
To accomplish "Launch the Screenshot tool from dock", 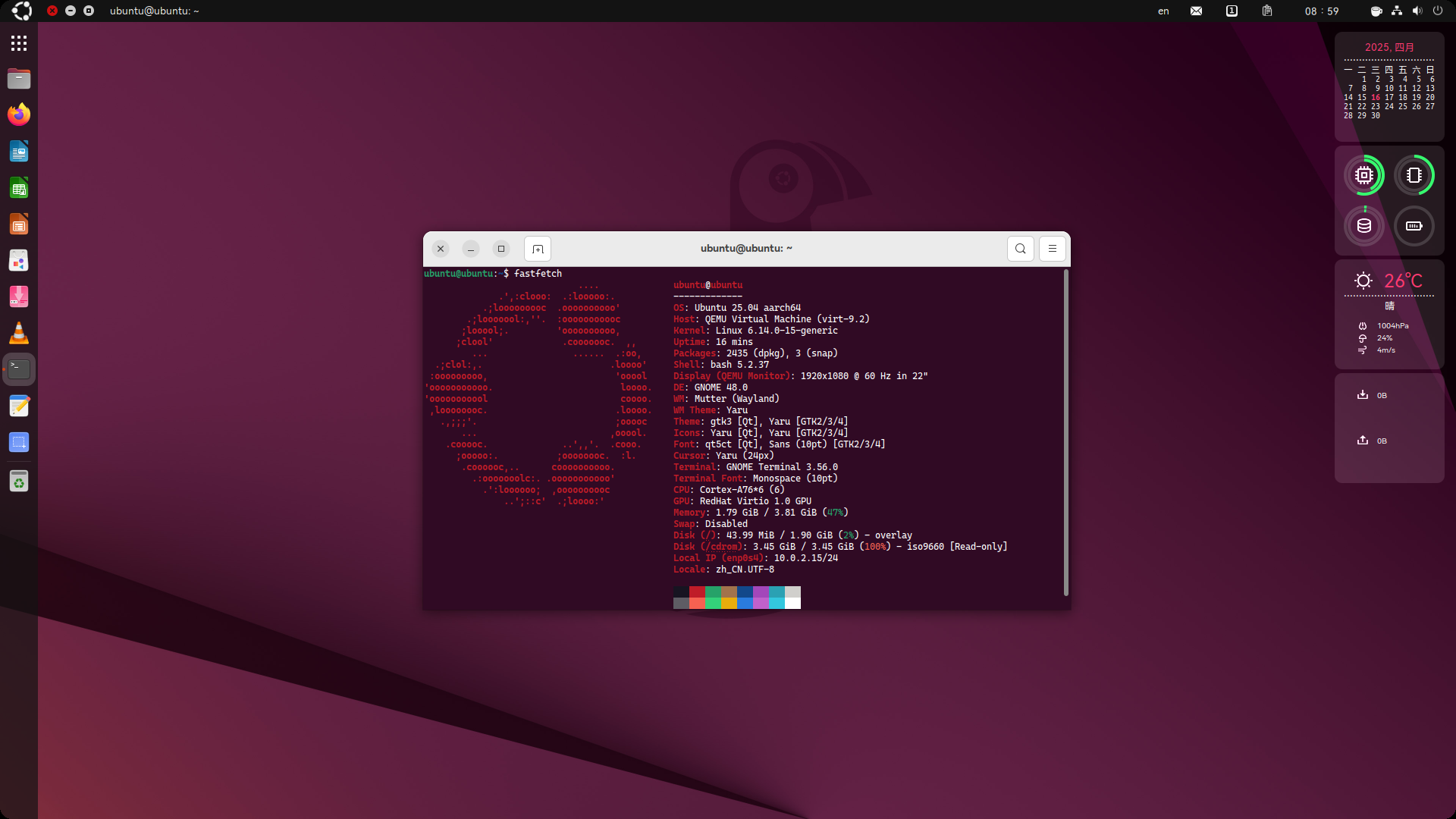I will (19, 442).
